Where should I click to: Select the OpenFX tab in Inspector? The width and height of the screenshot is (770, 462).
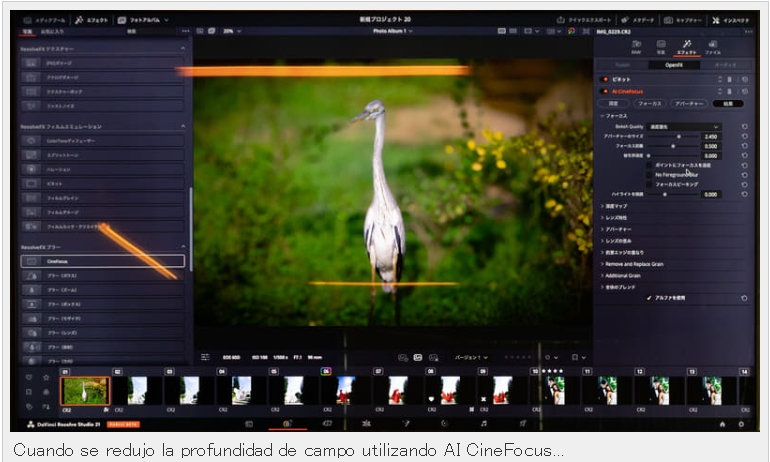[674, 65]
